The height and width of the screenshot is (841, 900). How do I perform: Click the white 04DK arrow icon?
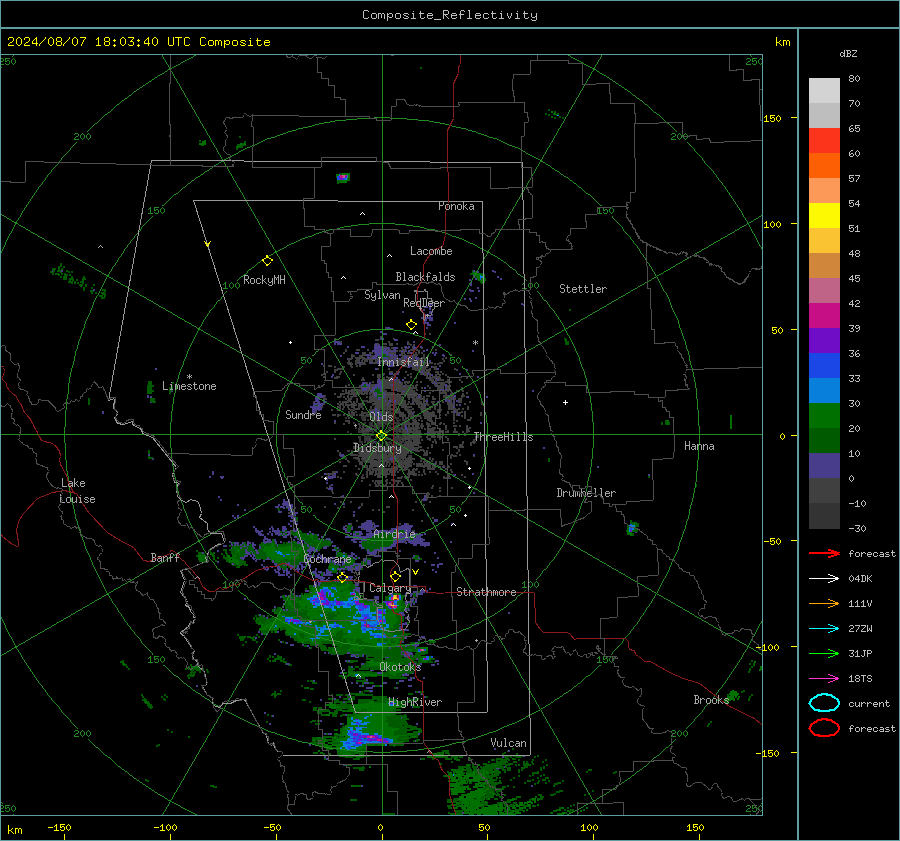[824, 578]
